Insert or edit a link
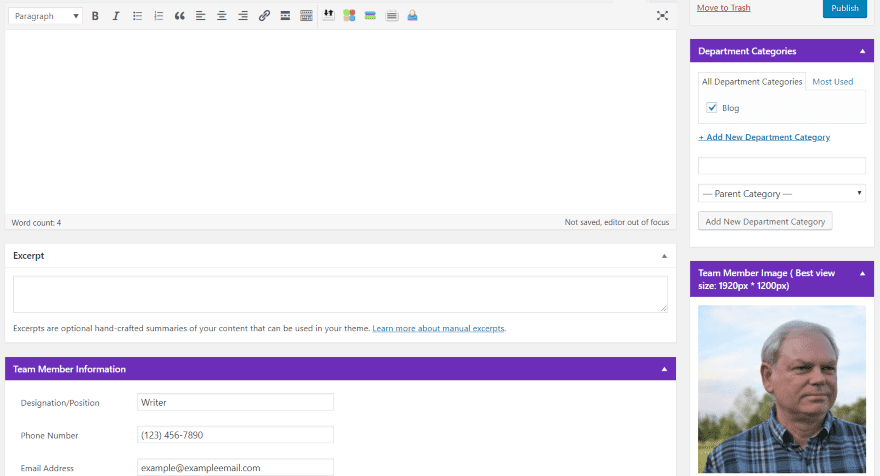The image size is (880, 476). point(264,16)
